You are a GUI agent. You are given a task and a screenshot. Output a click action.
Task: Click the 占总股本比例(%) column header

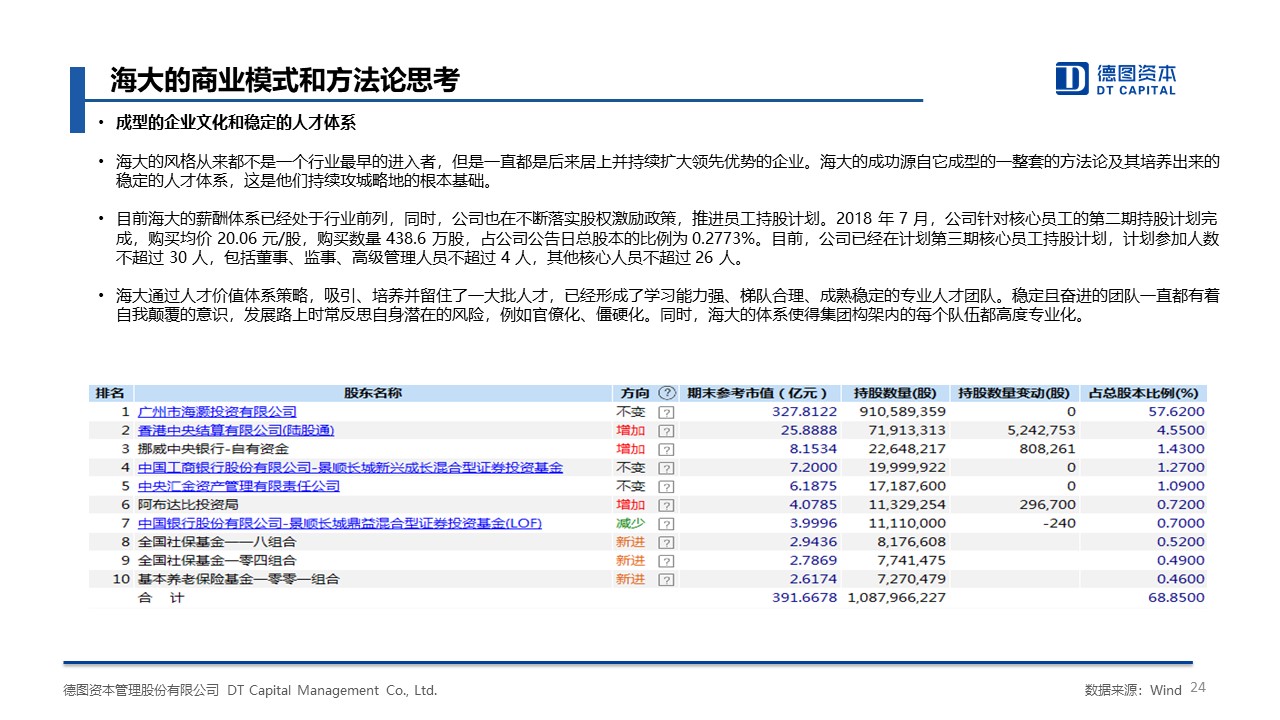click(x=1144, y=393)
